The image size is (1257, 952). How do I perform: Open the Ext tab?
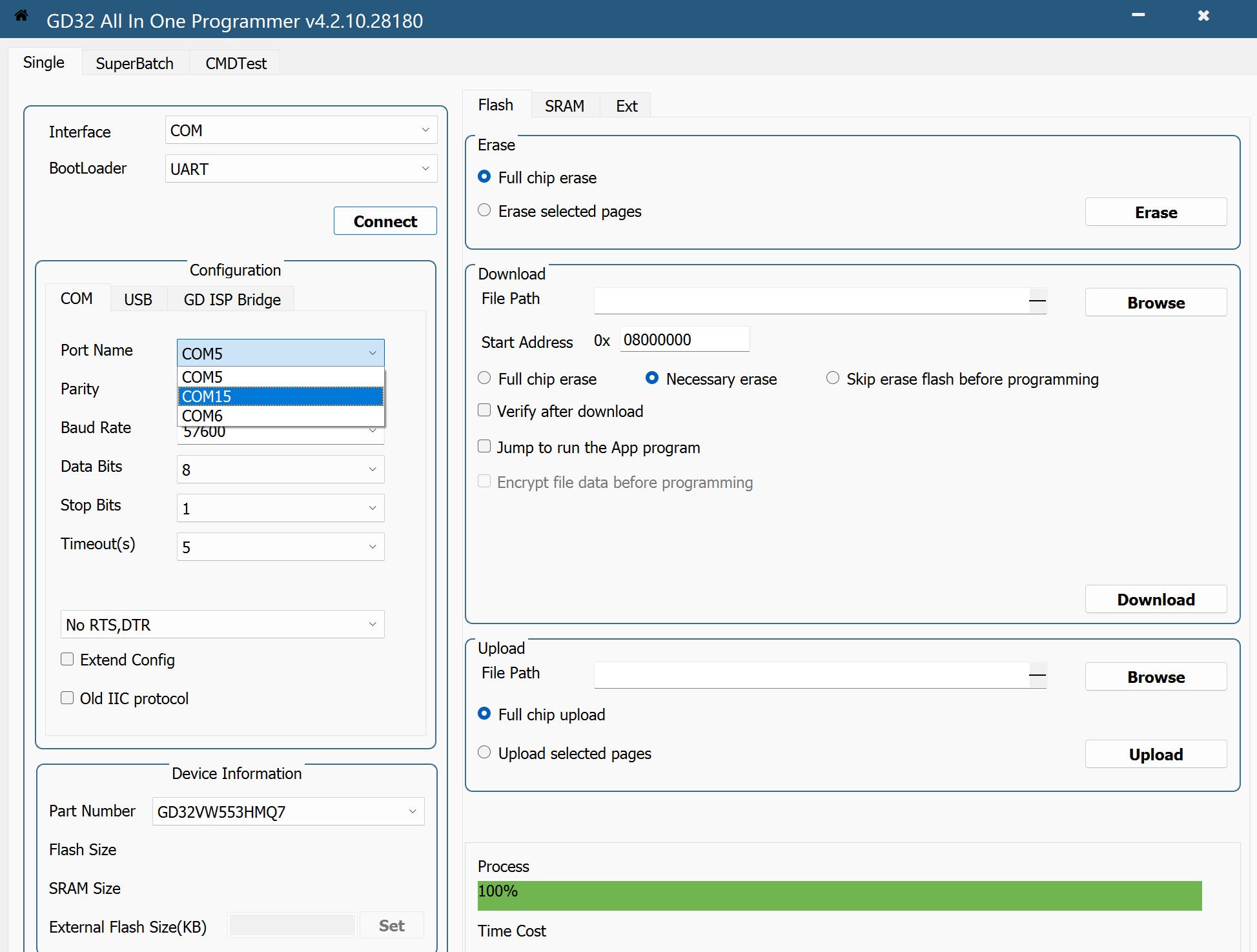tap(626, 106)
